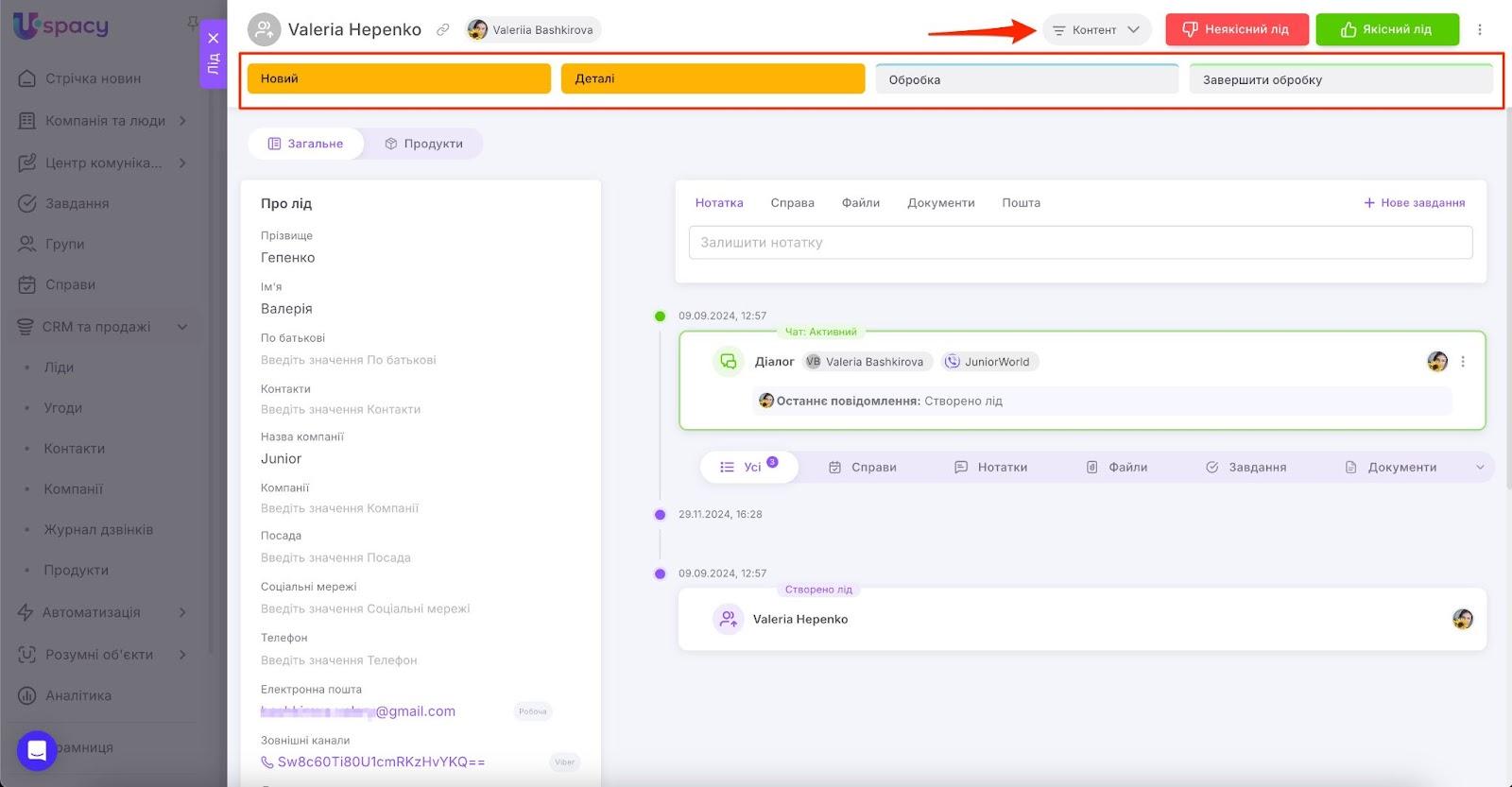Screen dimensions: 1512x787
Task: Select the Обробка pipeline stage
Action: pyautogui.click(x=1026, y=80)
